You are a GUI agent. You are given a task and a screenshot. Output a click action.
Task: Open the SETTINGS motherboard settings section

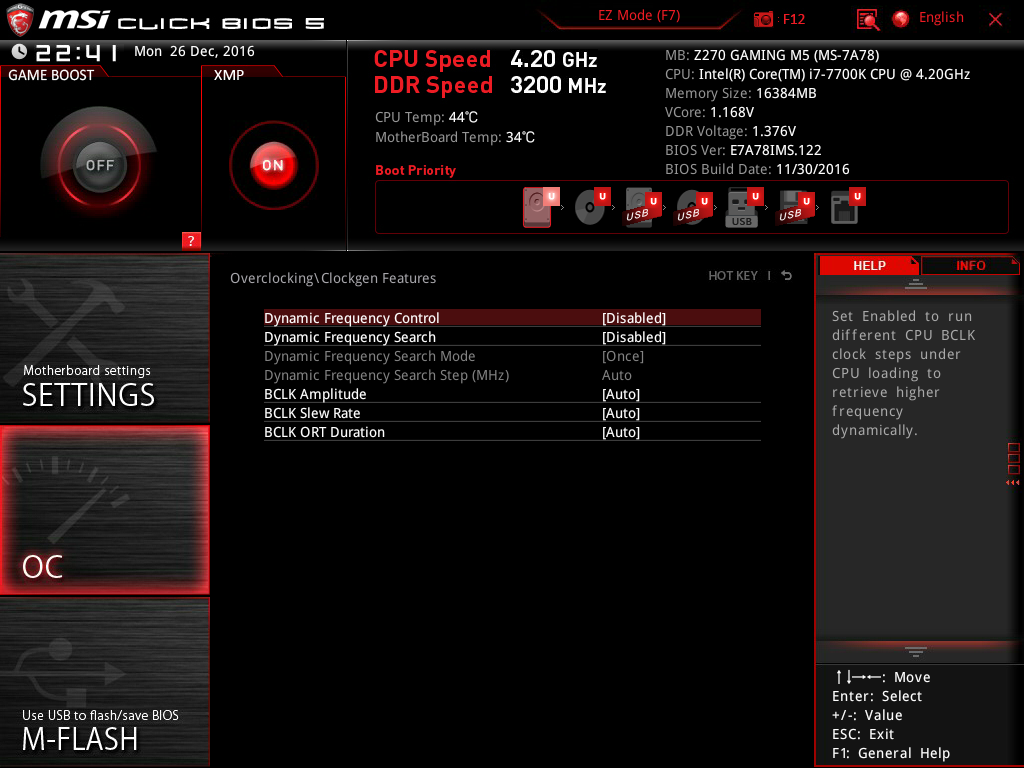tap(104, 338)
